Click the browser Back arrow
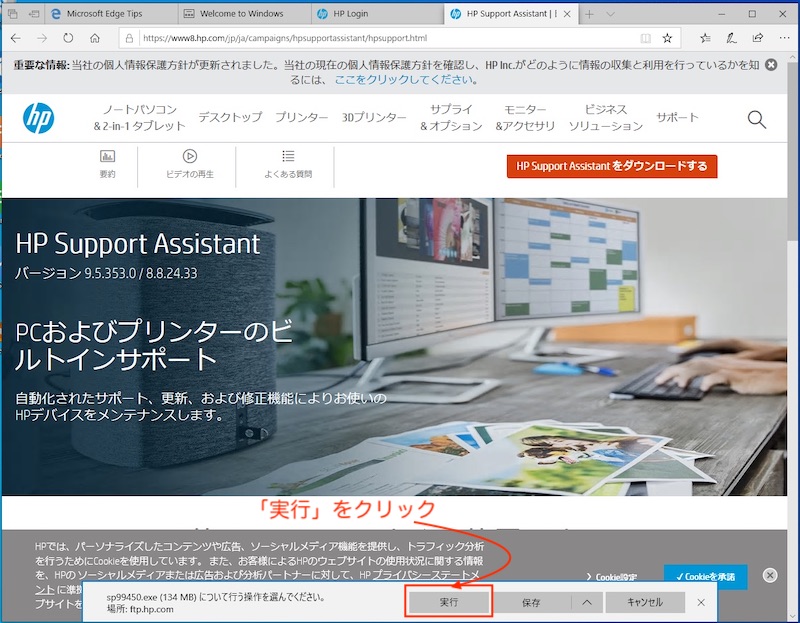This screenshot has height=623, width=800. click(15, 38)
